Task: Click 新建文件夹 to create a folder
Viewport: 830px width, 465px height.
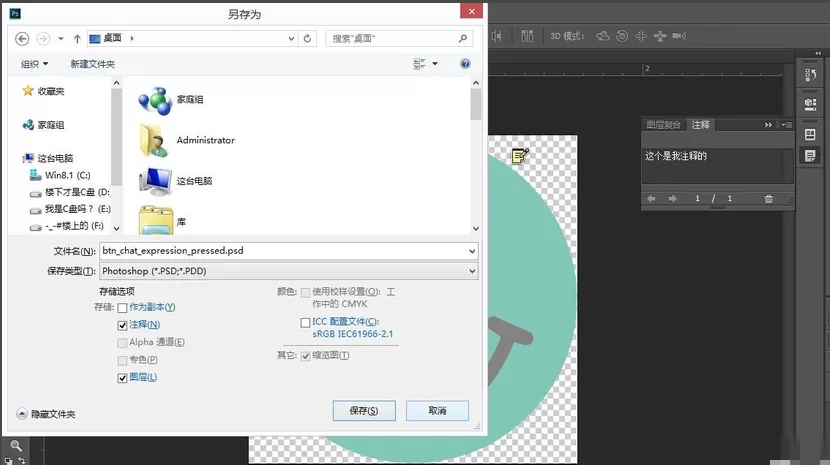Action: (93, 64)
